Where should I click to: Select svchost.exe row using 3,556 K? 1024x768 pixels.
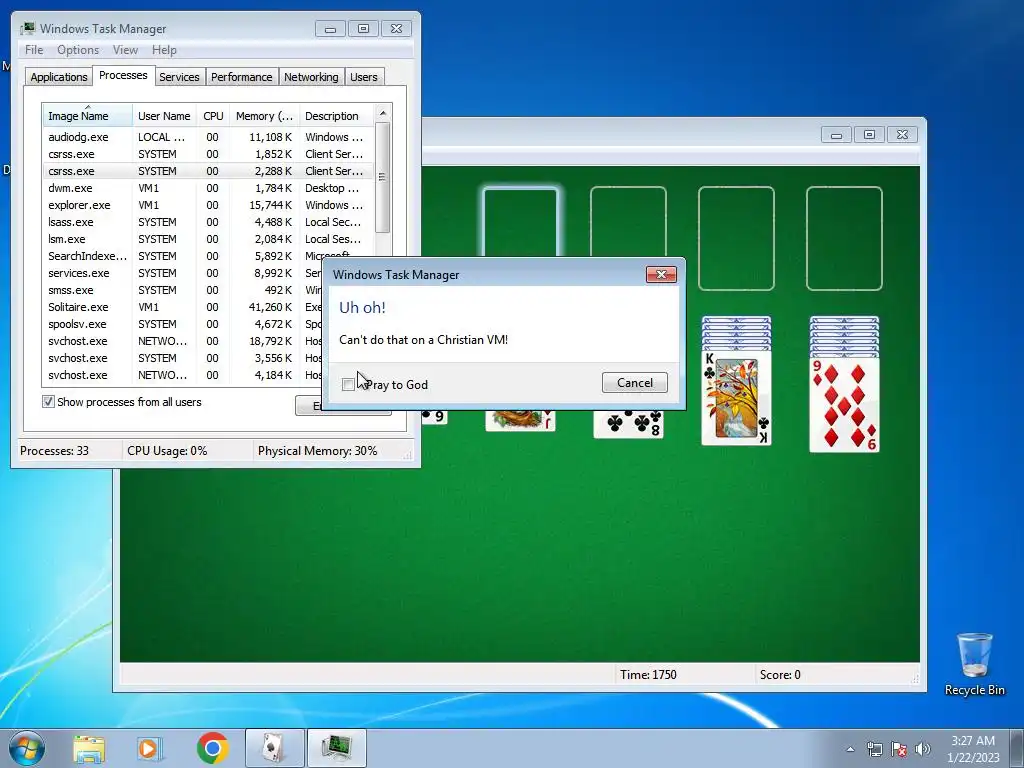(x=183, y=358)
